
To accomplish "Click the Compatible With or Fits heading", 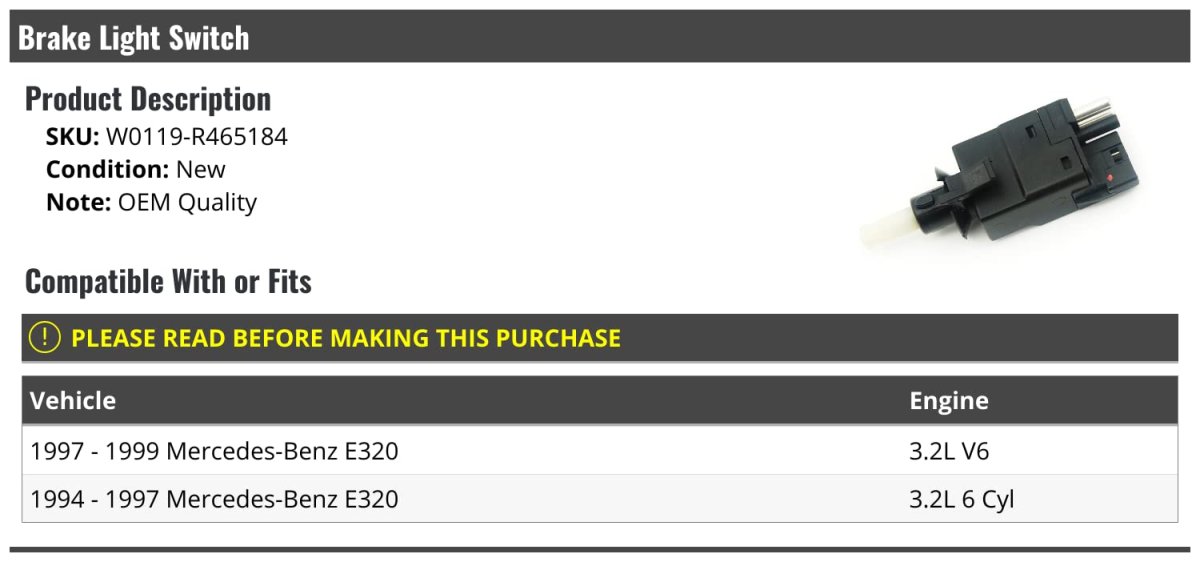I will click(x=168, y=282).
